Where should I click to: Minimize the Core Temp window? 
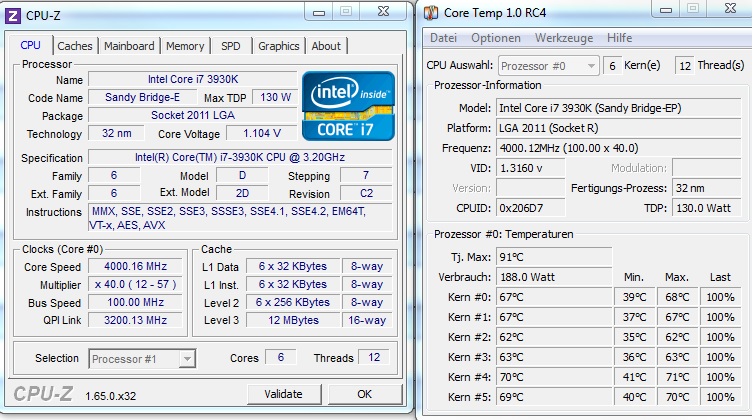click(x=666, y=10)
